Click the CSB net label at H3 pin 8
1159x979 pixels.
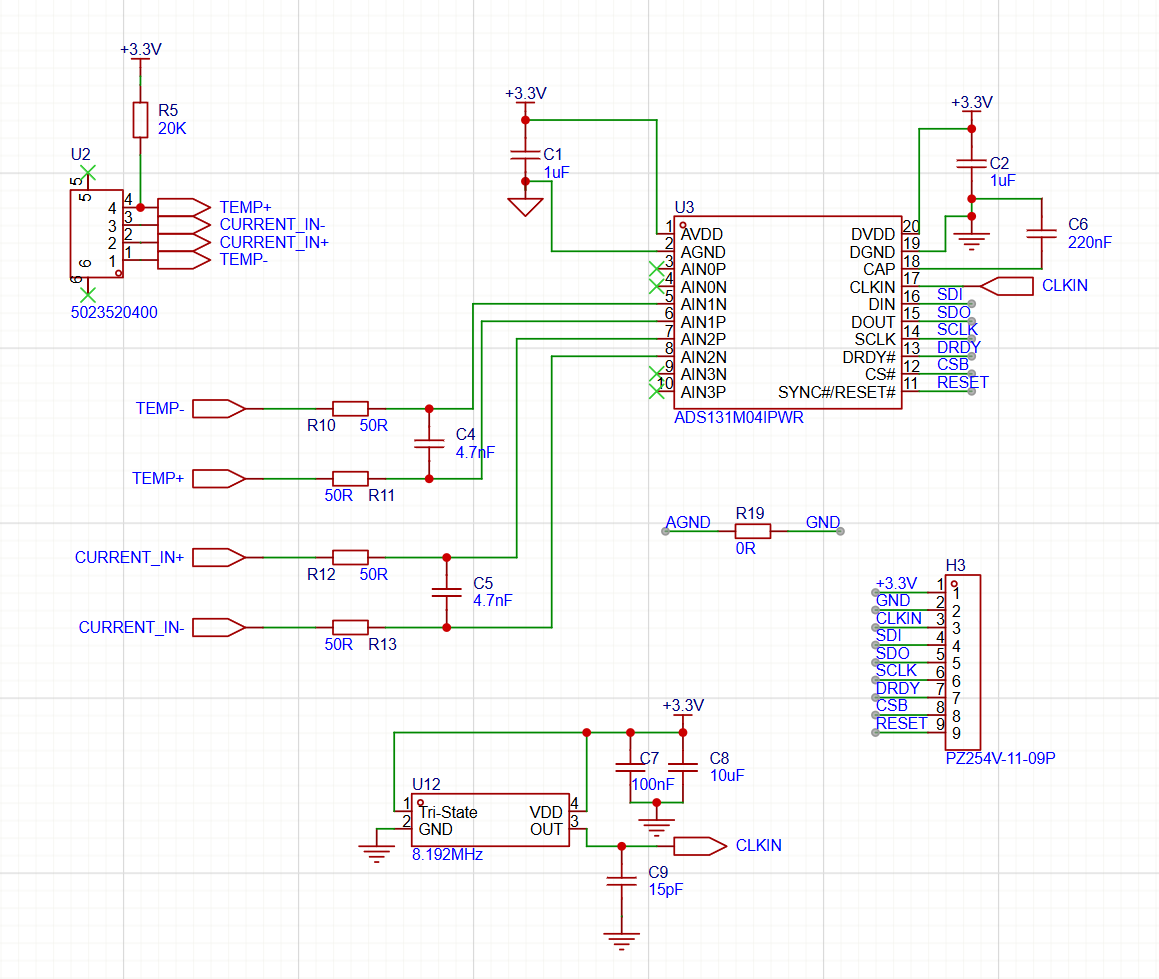(891, 705)
